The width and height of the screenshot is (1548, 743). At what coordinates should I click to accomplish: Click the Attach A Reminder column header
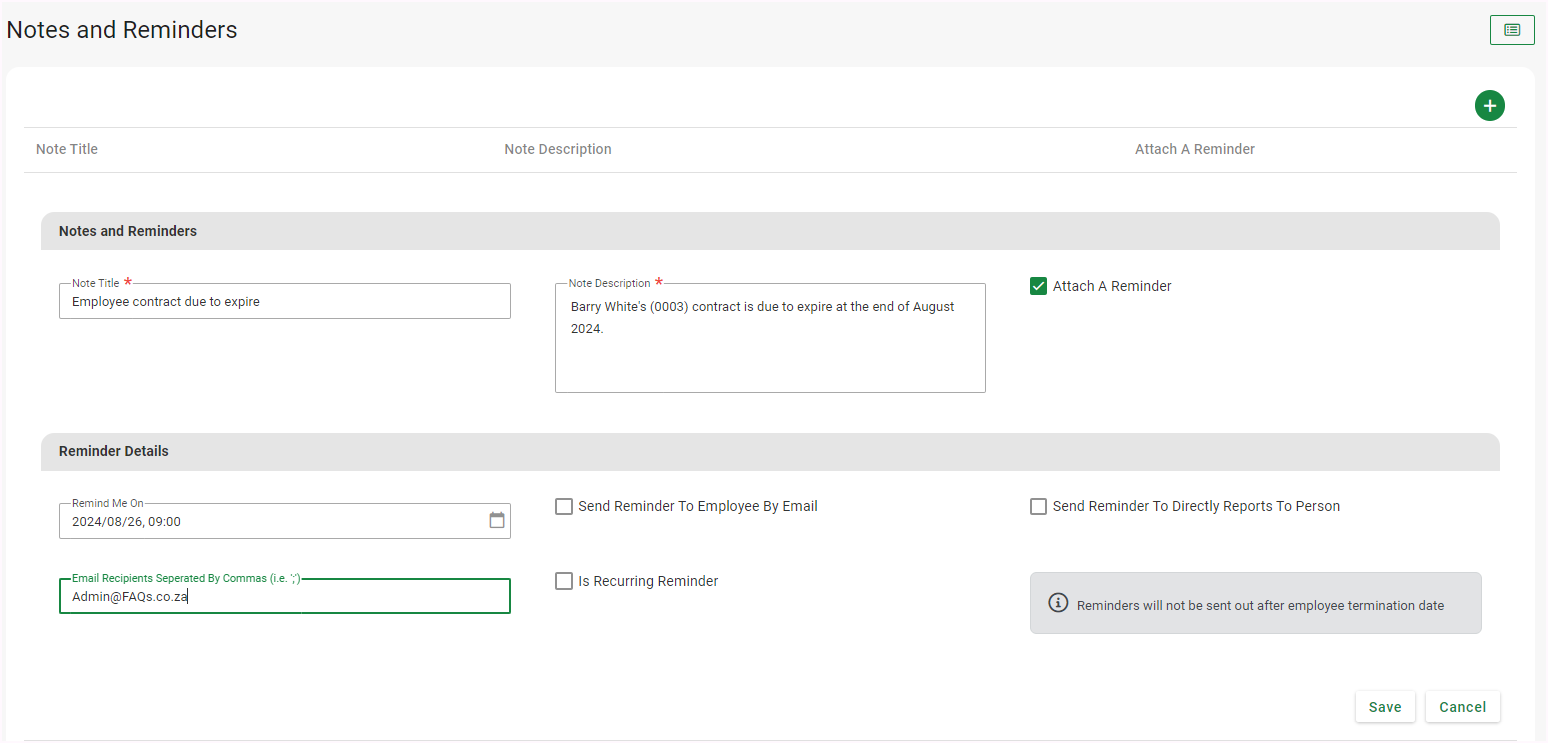tap(1194, 149)
